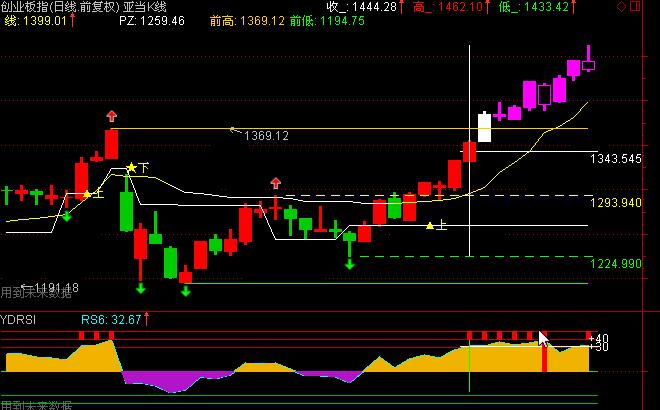Select the white candlestick on the chart

point(484,128)
